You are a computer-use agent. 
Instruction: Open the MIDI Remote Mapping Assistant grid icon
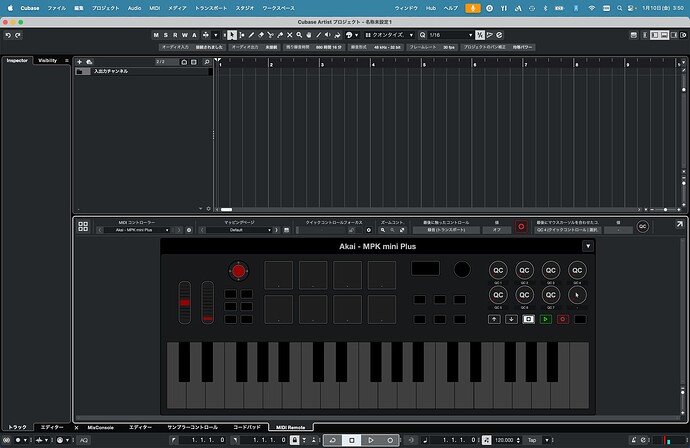point(83,226)
